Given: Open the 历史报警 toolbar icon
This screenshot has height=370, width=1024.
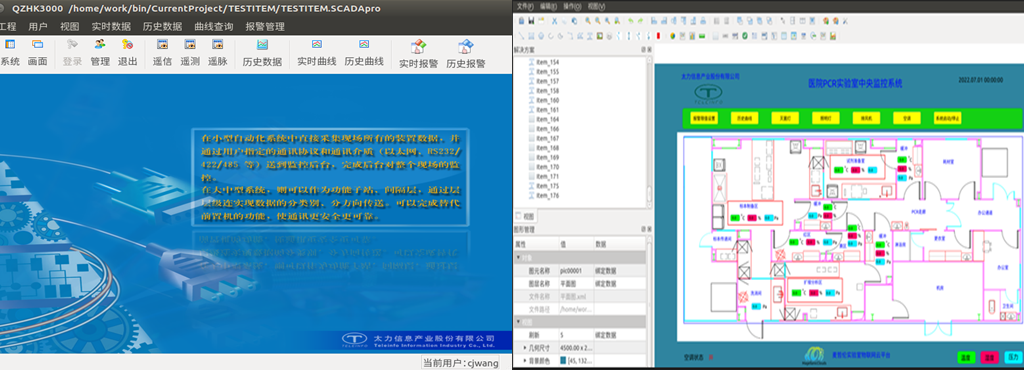Looking at the screenshot, I should 466,47.
